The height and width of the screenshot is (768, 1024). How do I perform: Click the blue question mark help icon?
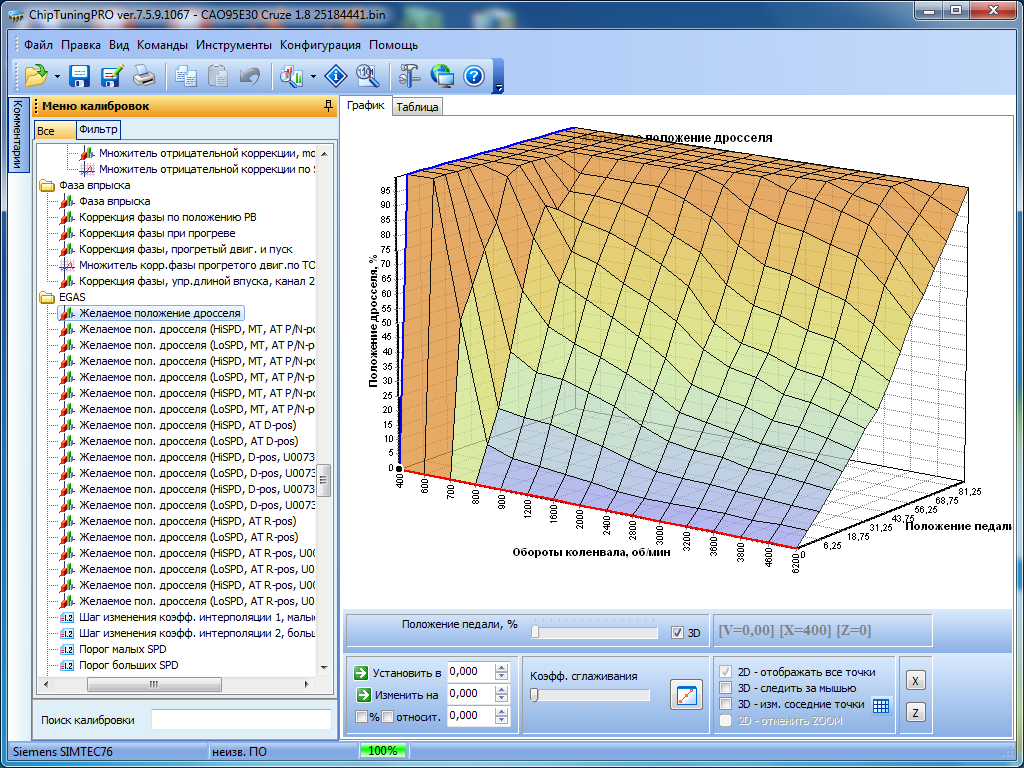pos(474,76)
